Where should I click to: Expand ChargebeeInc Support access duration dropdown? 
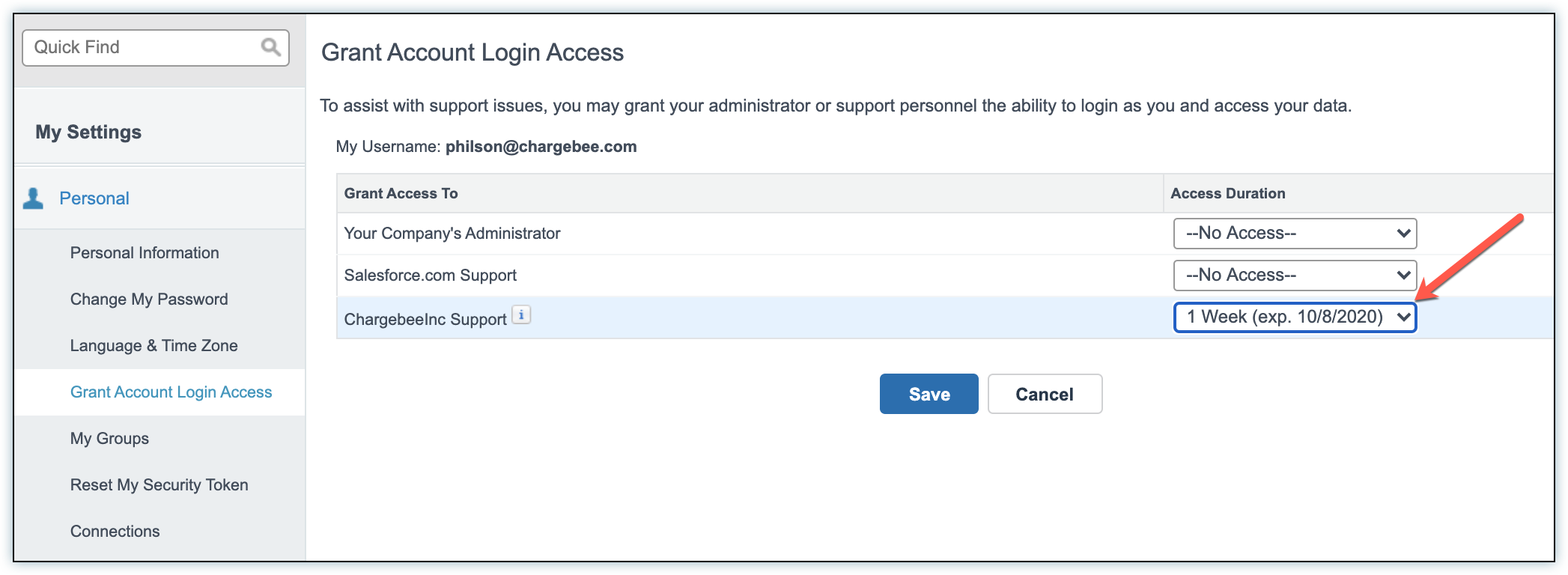click(x=1294, y=317)
